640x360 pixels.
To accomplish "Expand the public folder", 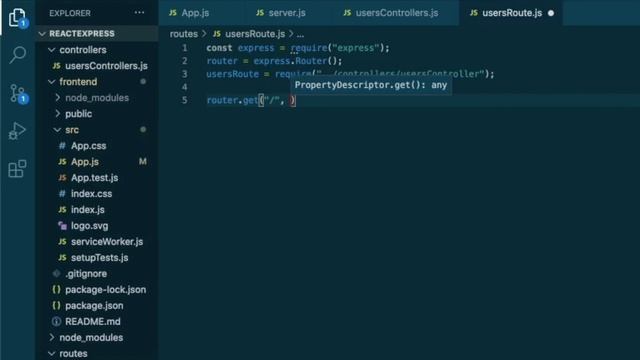I will point(58,113).
